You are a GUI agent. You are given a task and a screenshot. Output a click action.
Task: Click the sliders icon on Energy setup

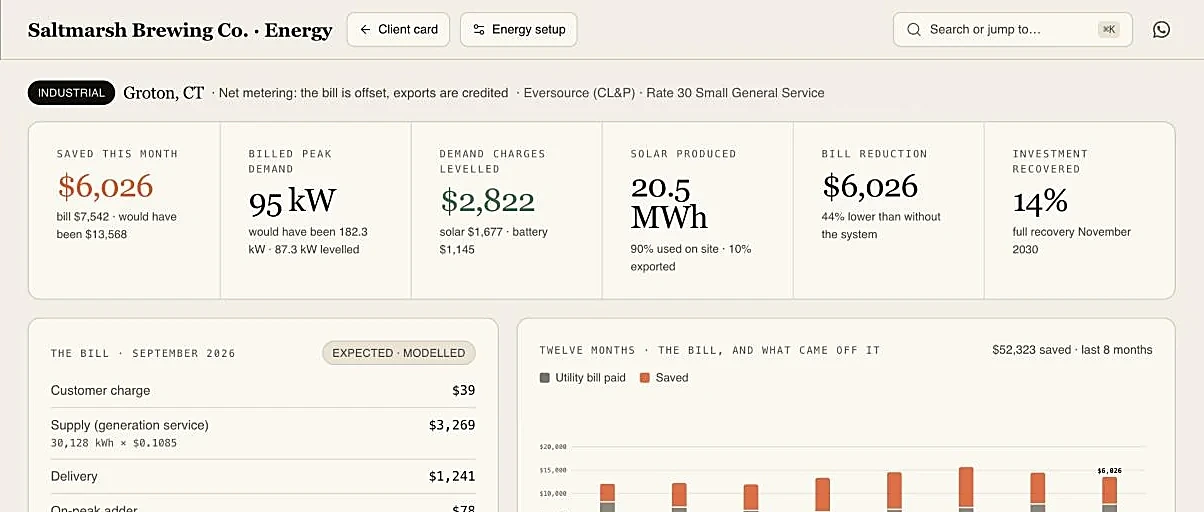[x=479, y=30]
